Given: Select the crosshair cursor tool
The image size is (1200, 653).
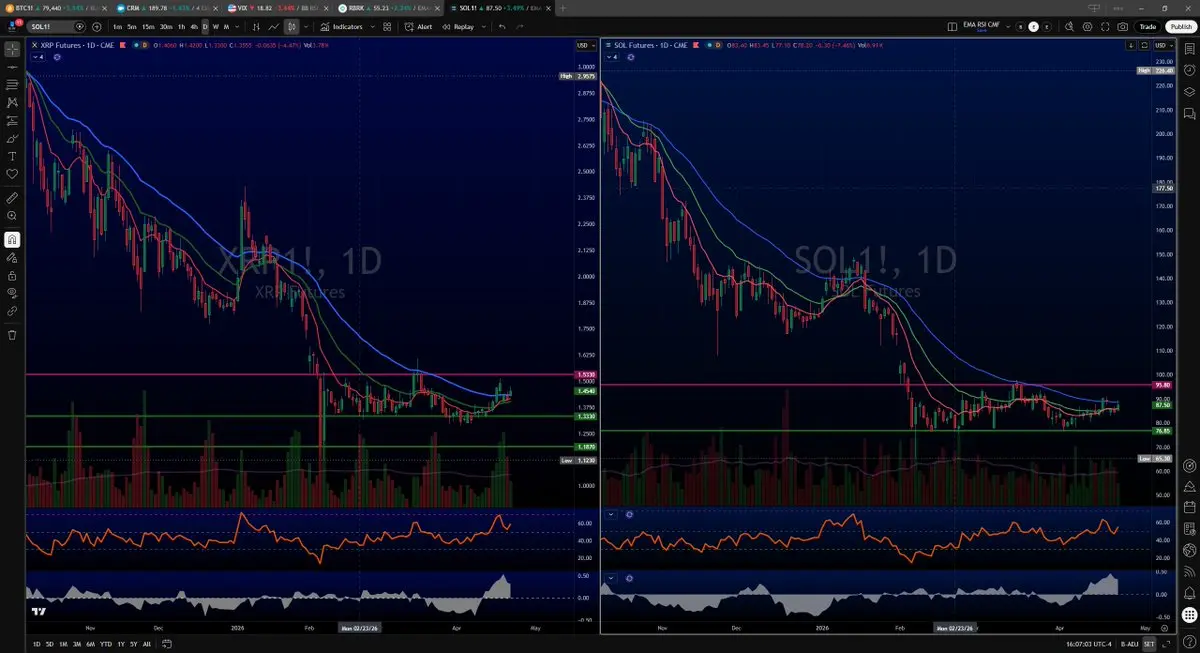Looking at the screenshot, I should click(x=12, y=48).
